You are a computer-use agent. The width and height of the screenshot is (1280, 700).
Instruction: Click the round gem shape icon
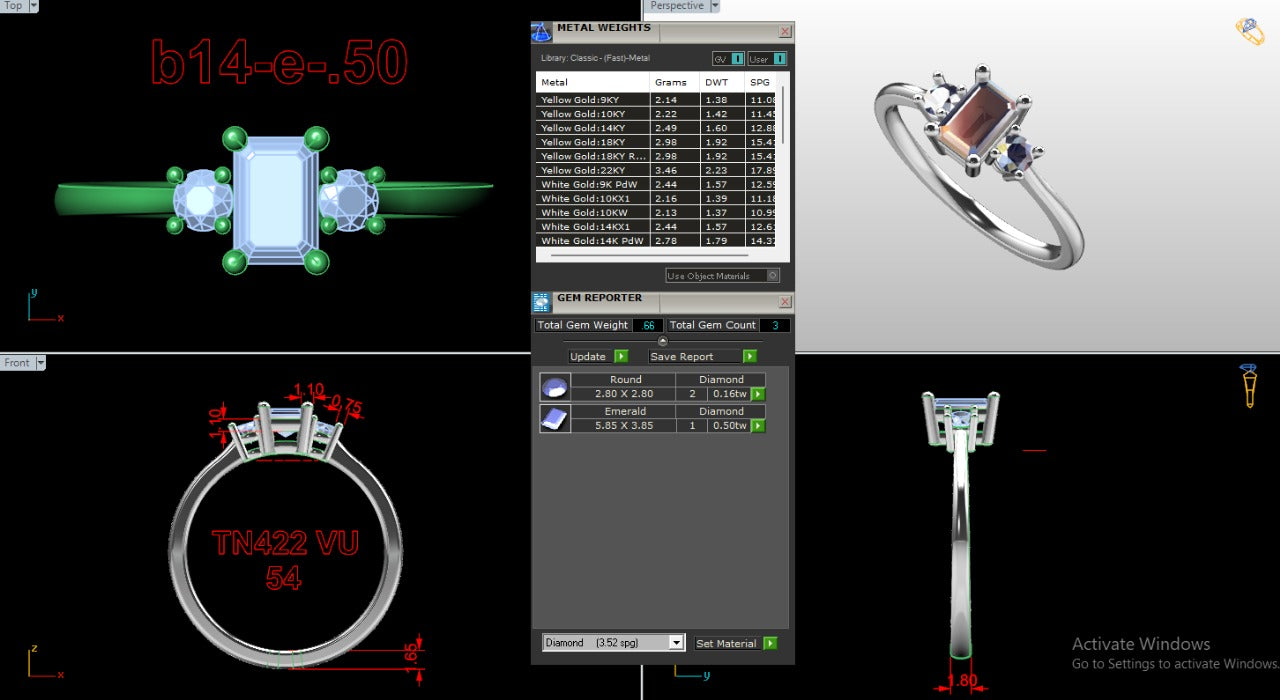(x=554, y=387)
